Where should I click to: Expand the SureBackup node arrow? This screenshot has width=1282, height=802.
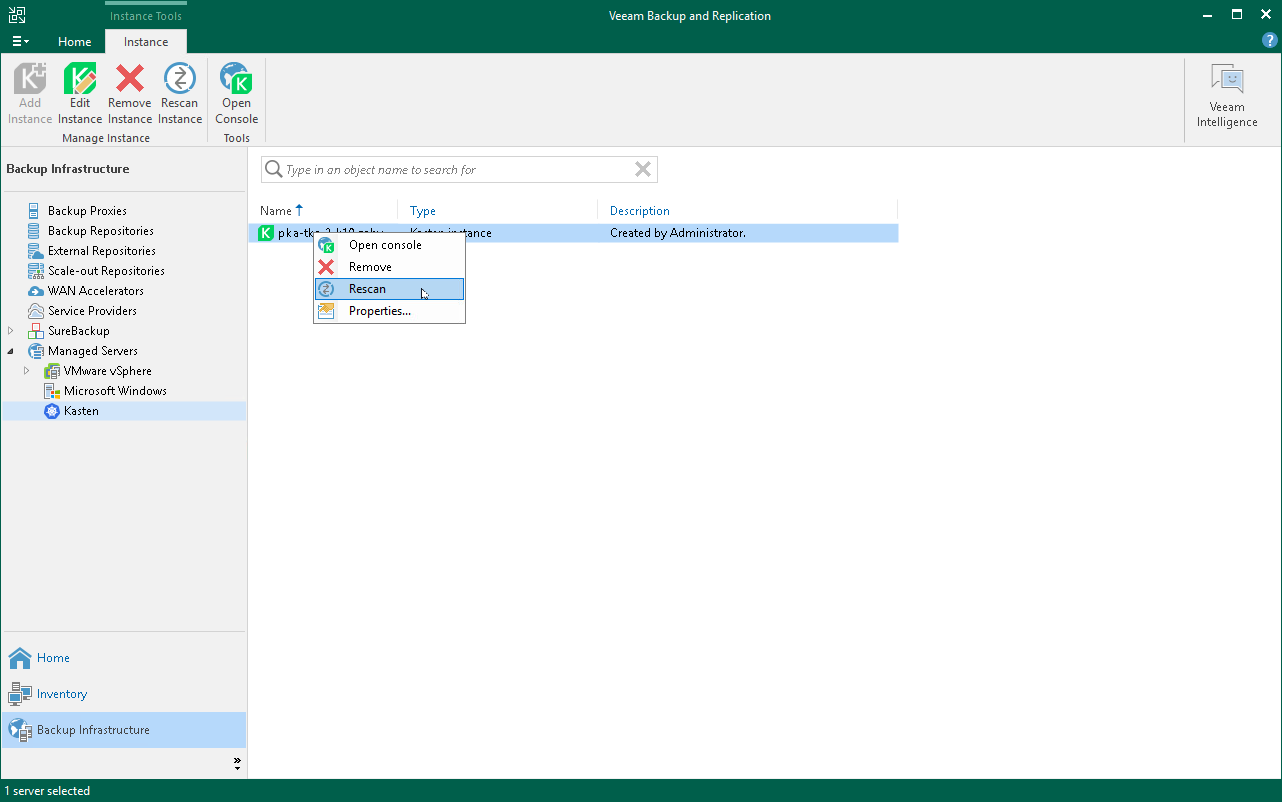pos(11,331)
